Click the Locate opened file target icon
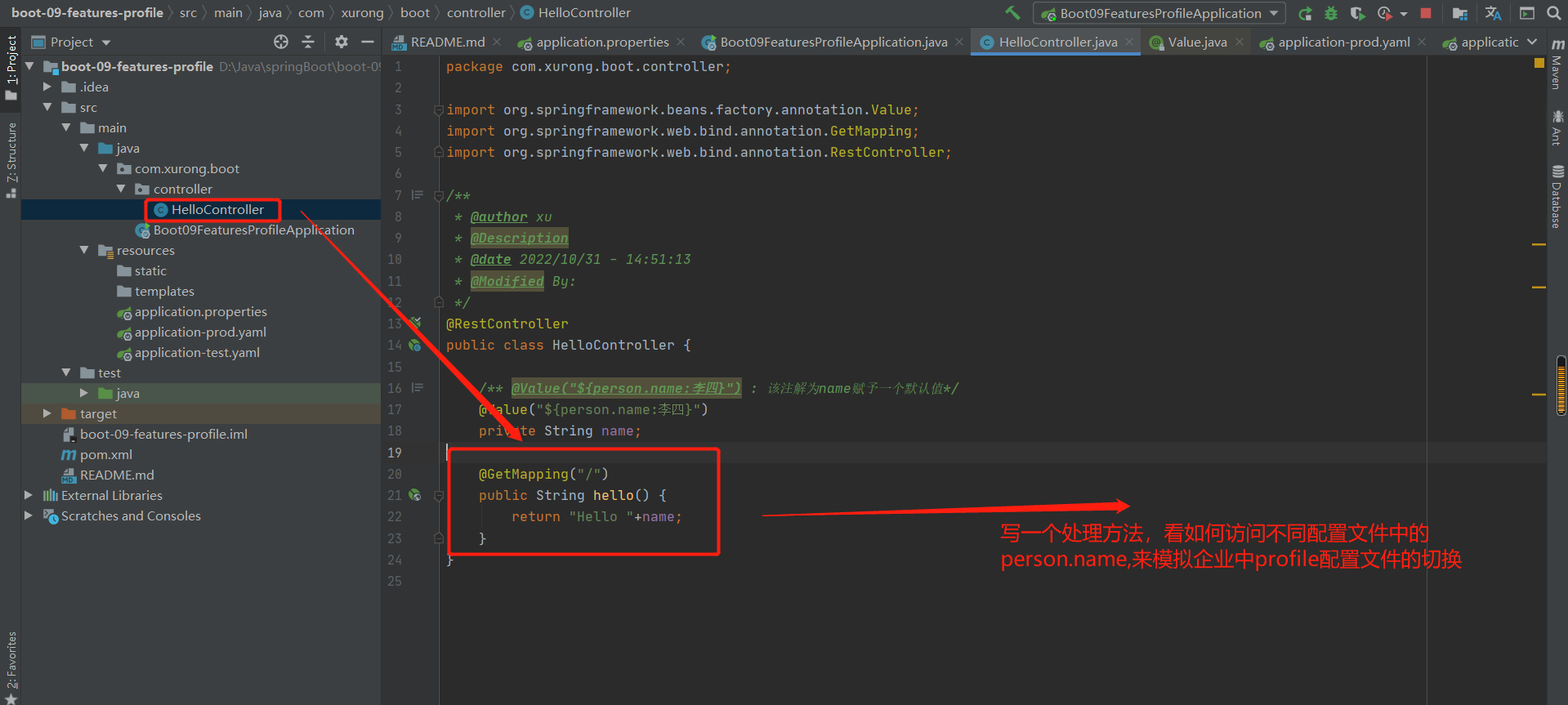This screenshot has width=1568, height=705. click(281, 42)
